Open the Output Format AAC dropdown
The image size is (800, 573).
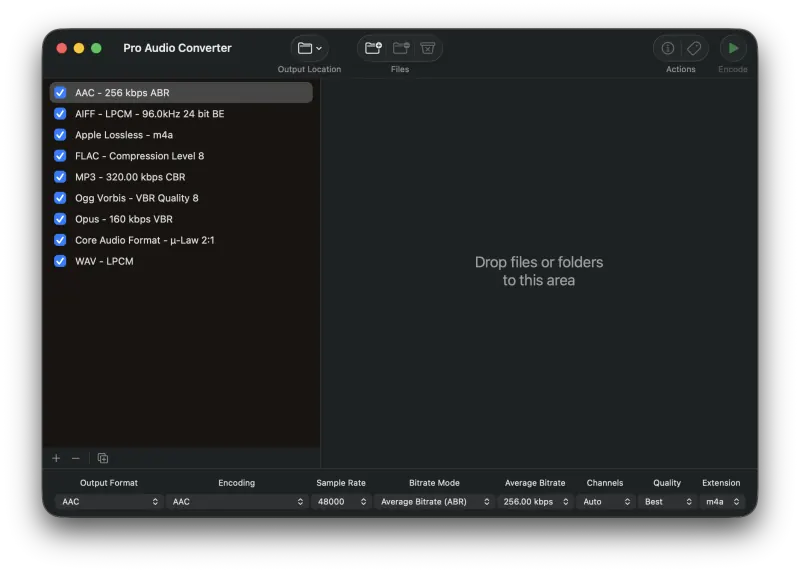109,502
